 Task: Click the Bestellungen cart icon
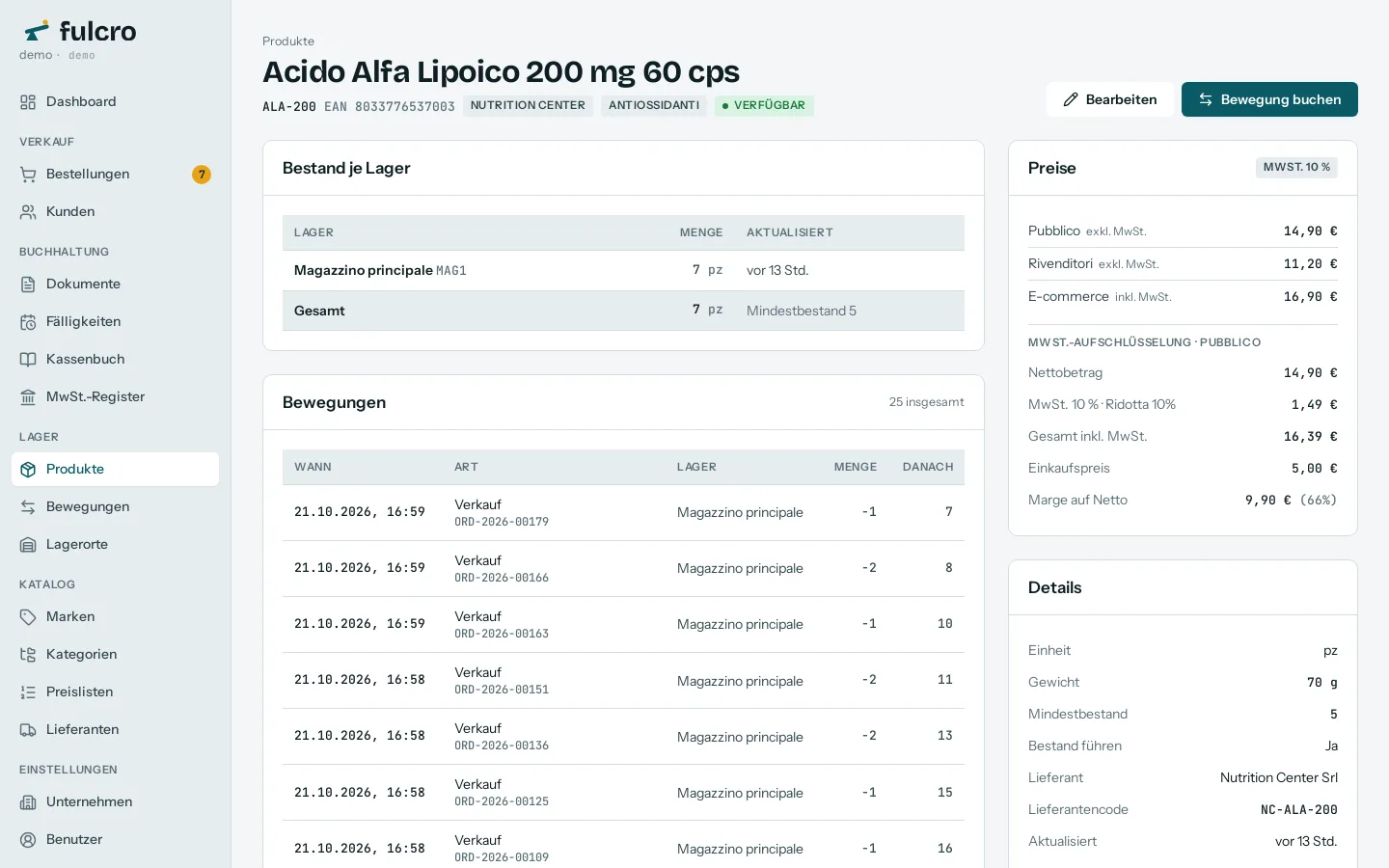pyautogui.click(x=28, y=175)
